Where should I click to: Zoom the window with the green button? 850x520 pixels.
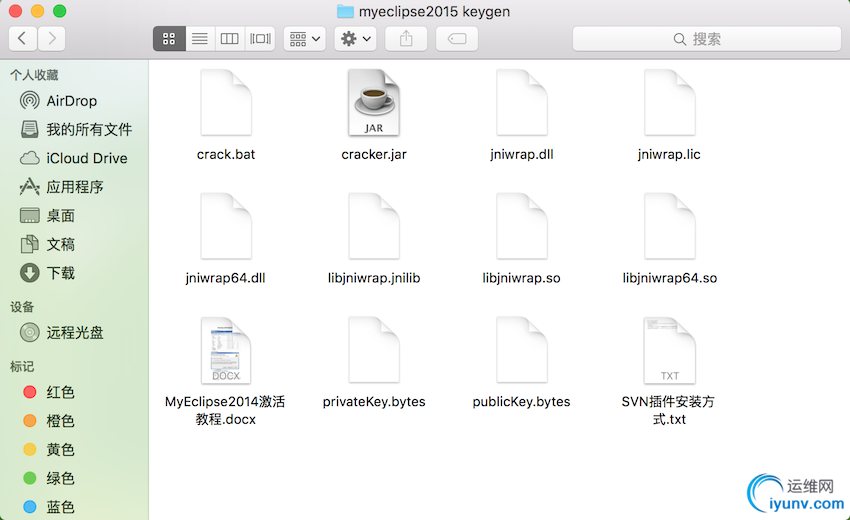60,11
